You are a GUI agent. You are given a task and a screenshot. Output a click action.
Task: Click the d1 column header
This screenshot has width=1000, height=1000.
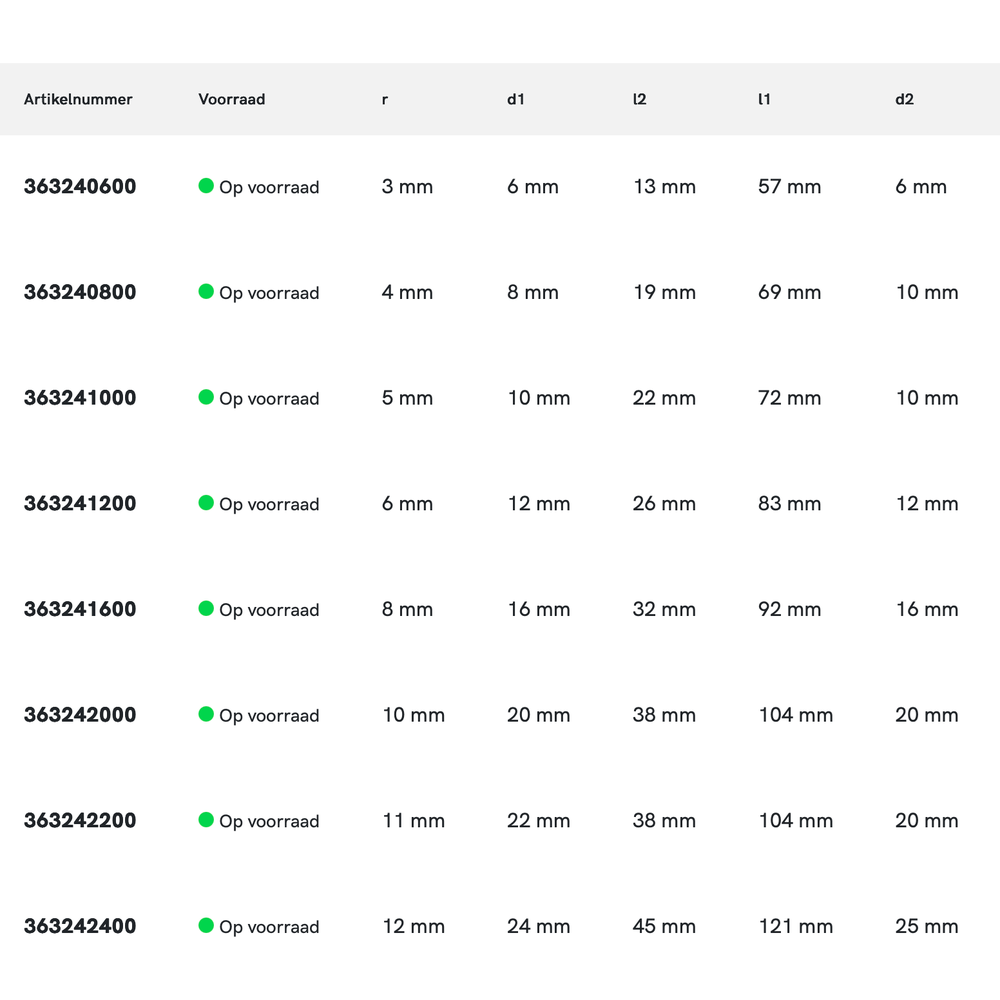point(516,100)
